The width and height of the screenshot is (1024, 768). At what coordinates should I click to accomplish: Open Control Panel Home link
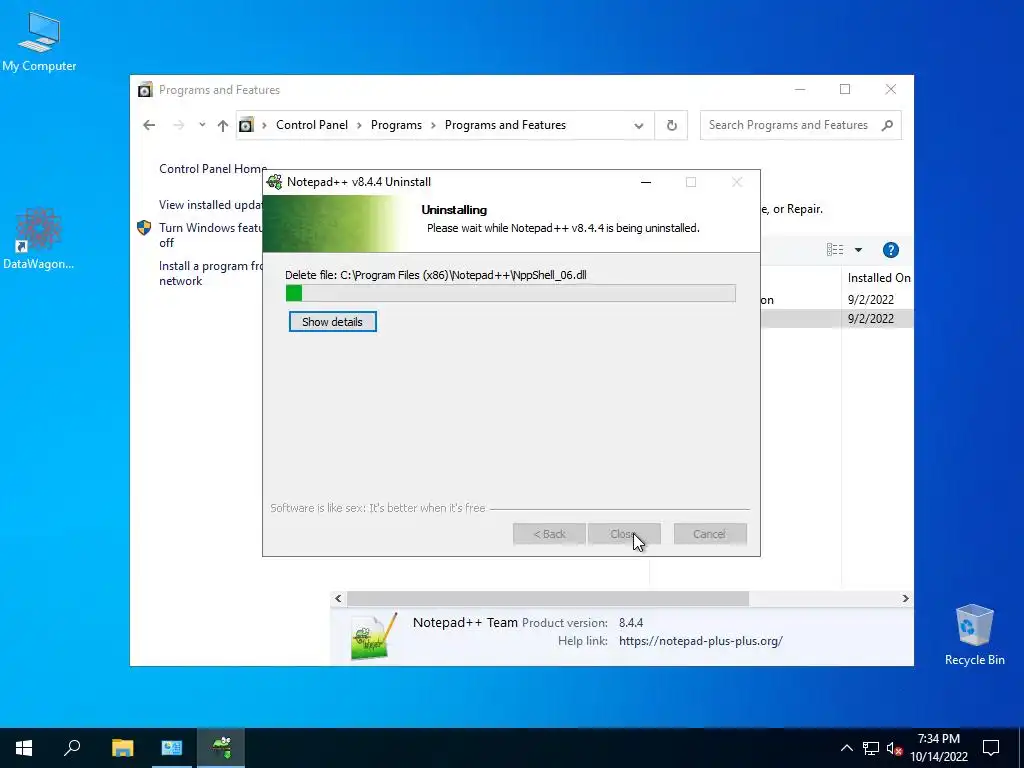click(x=212, y=169)
